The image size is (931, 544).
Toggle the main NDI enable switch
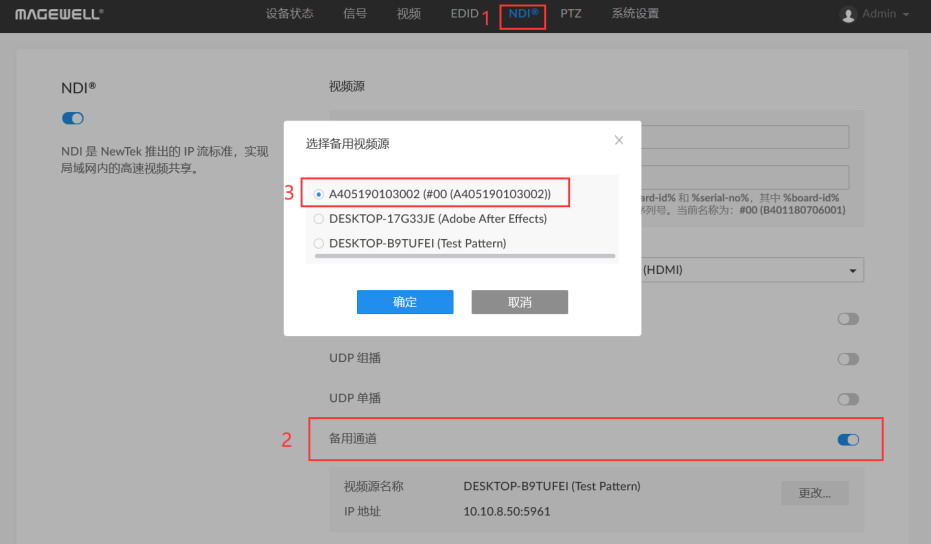pyautogui.click(x=73, y=118)
